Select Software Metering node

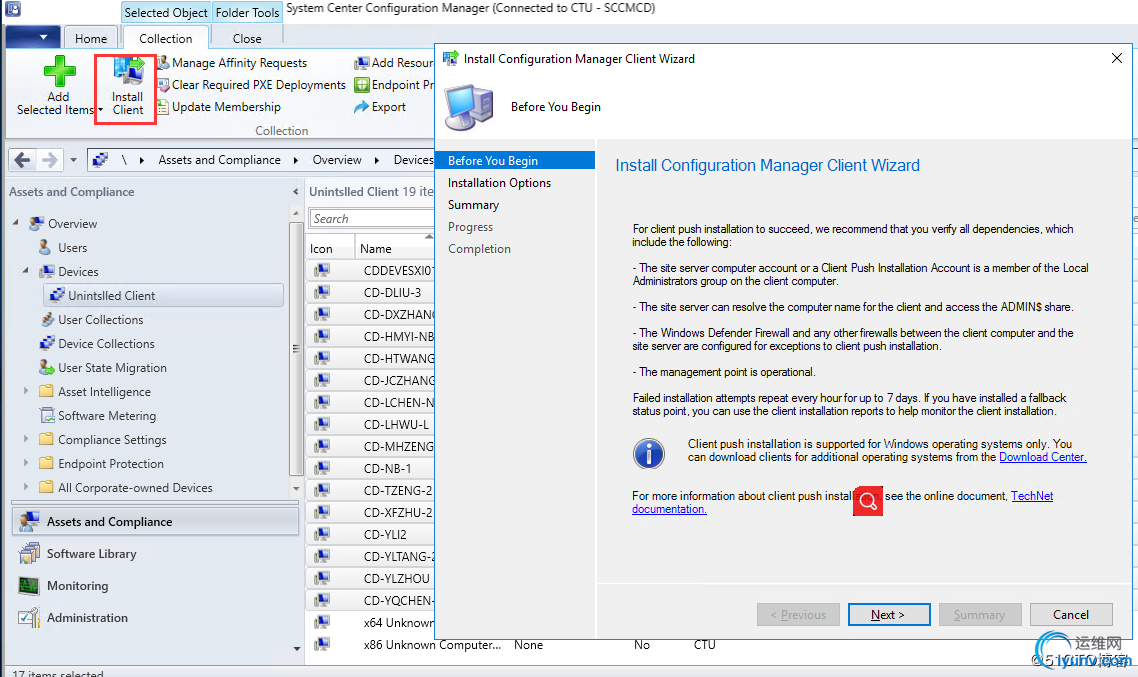(107, 416)
